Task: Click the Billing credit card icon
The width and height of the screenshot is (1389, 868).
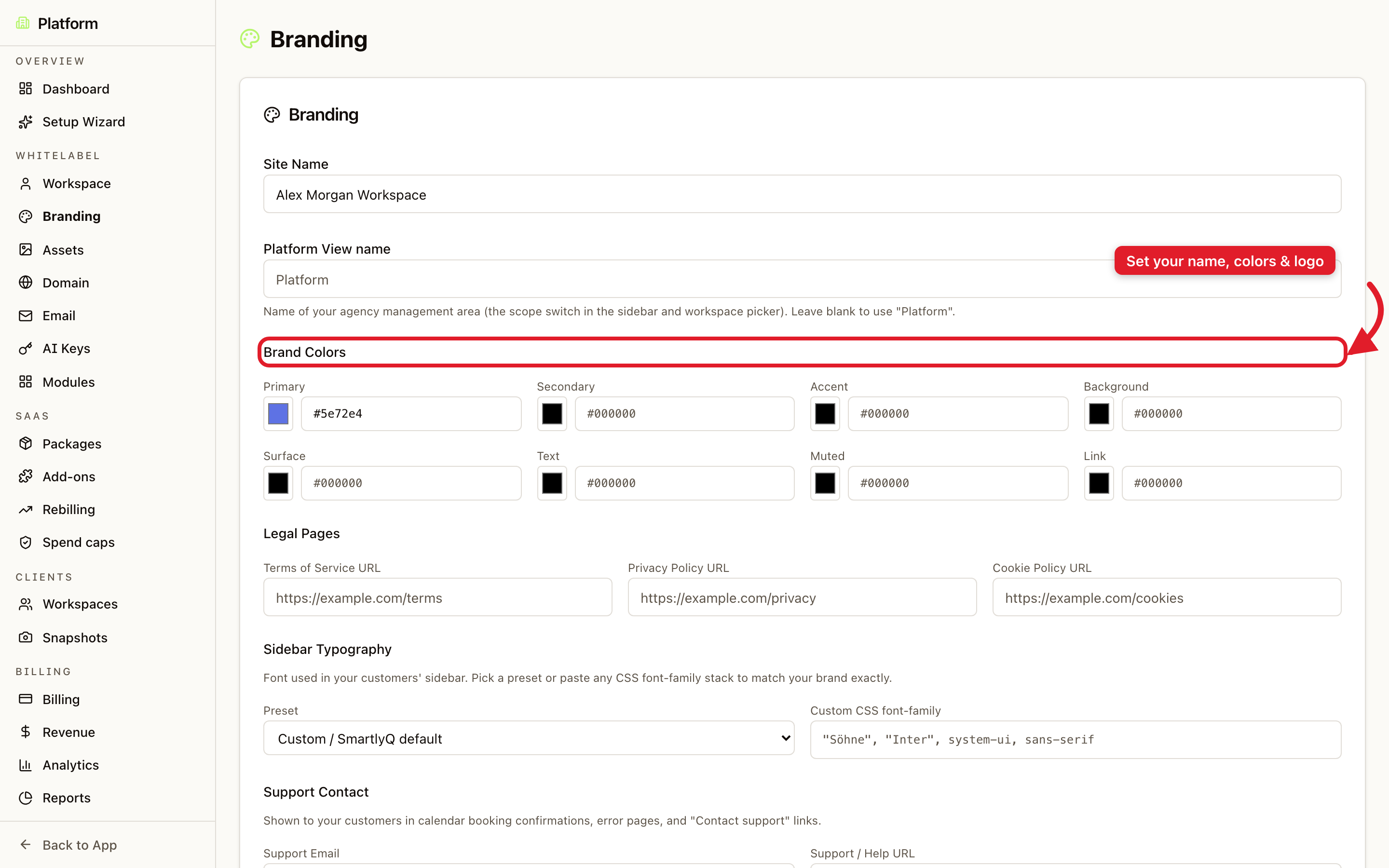Action: tap(25, 699)
